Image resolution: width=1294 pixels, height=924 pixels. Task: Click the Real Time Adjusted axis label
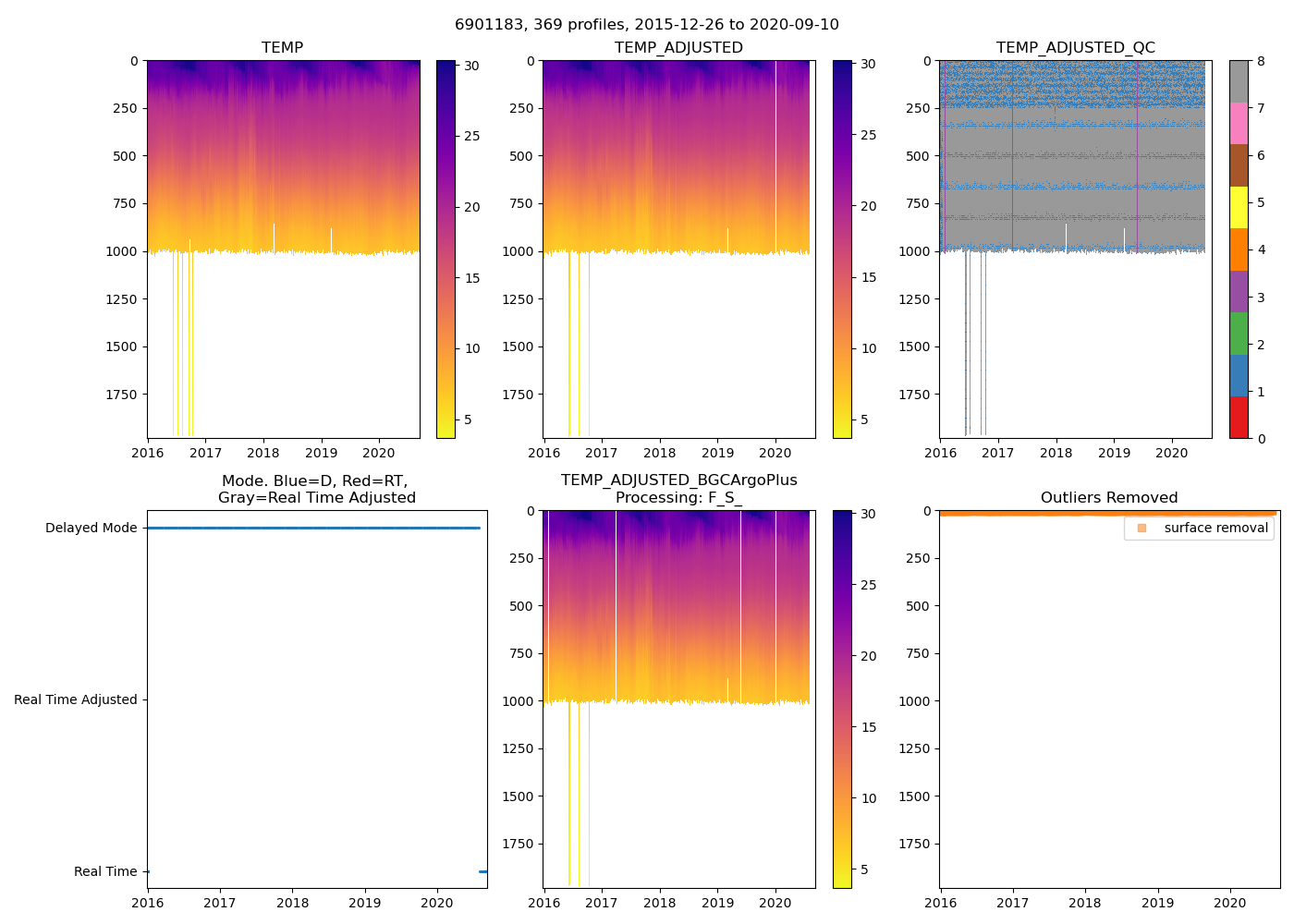click(75, 699)
